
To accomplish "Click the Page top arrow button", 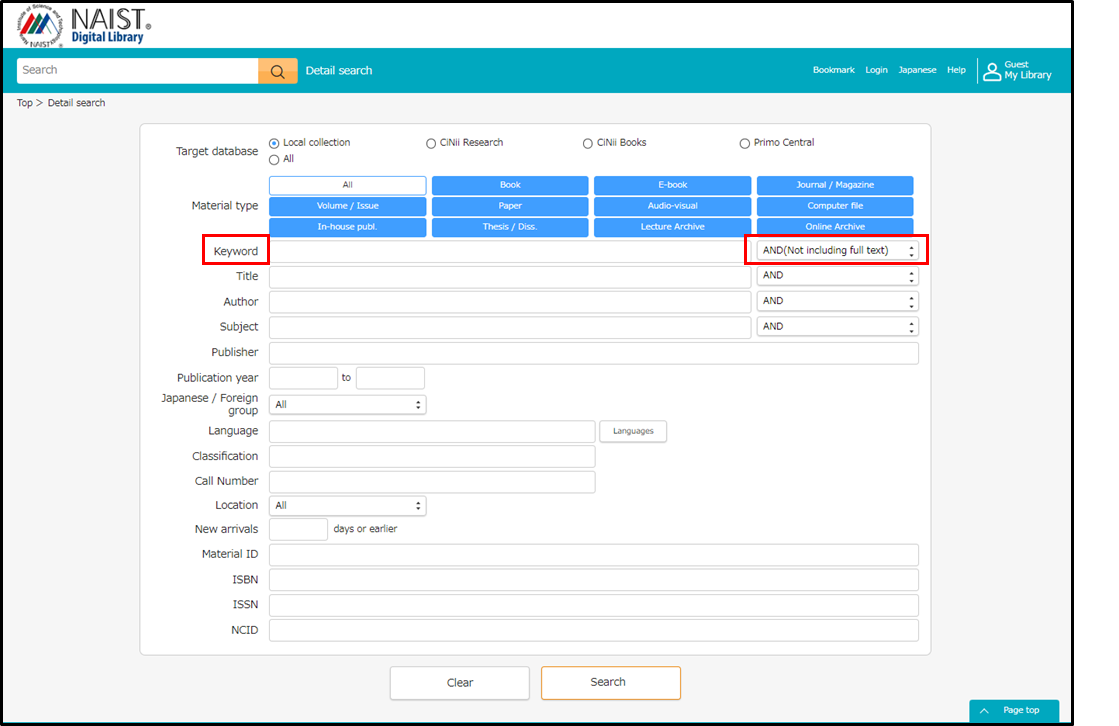I will [x=1014, y=710].
